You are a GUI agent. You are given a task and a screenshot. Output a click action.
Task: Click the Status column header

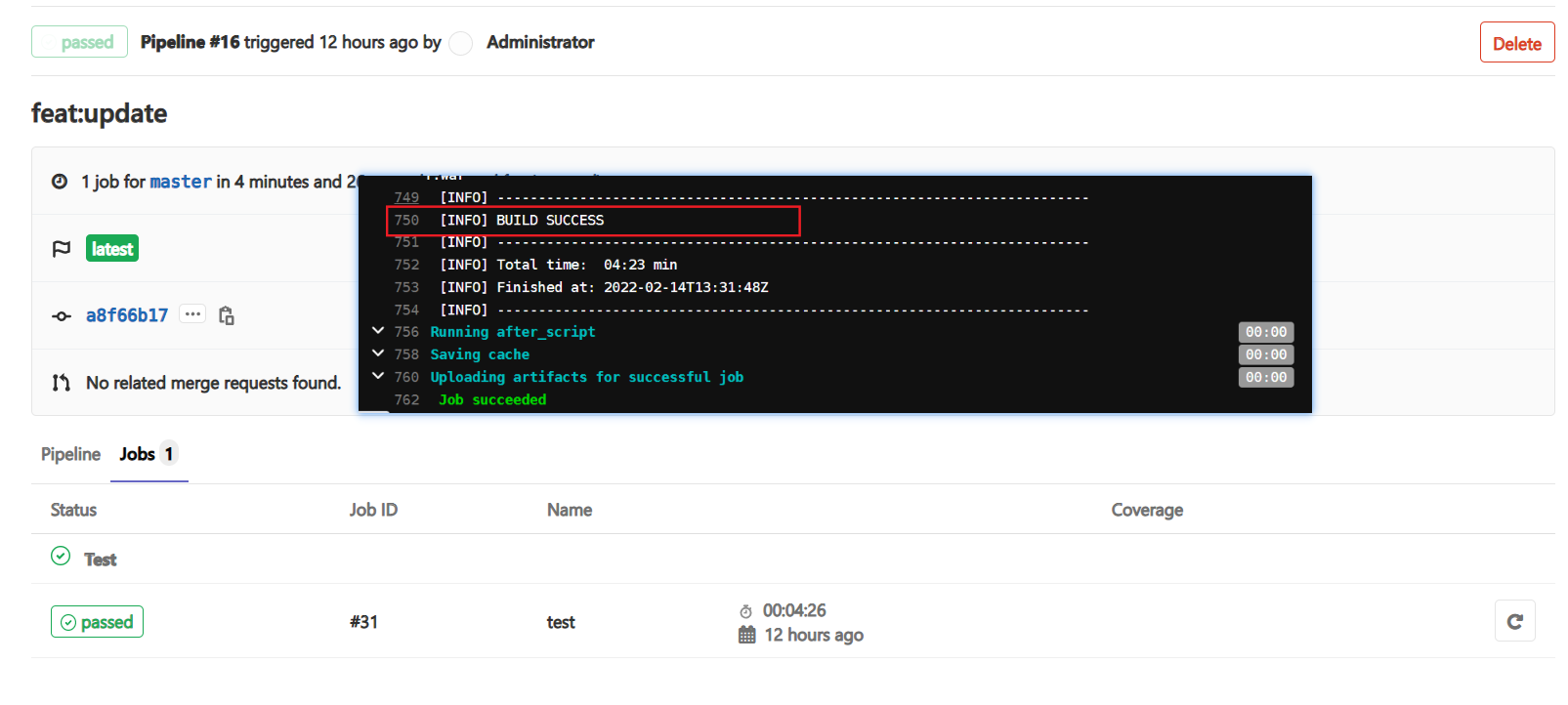click(x=73, y=510)
